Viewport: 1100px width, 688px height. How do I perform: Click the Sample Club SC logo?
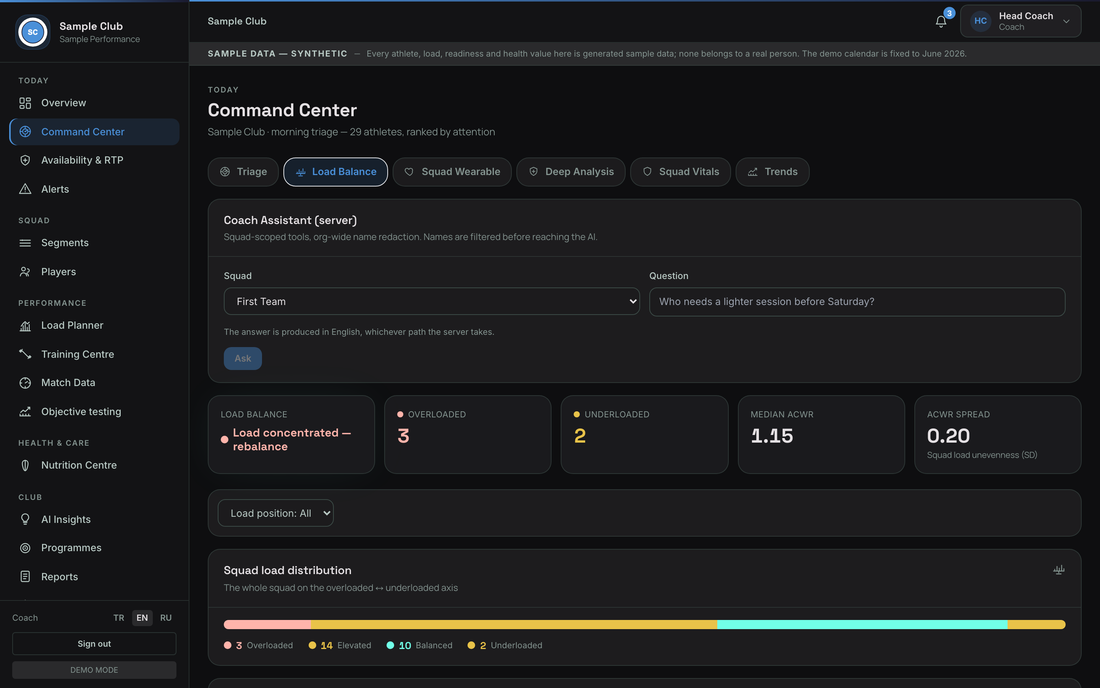[x=32, y=32]
